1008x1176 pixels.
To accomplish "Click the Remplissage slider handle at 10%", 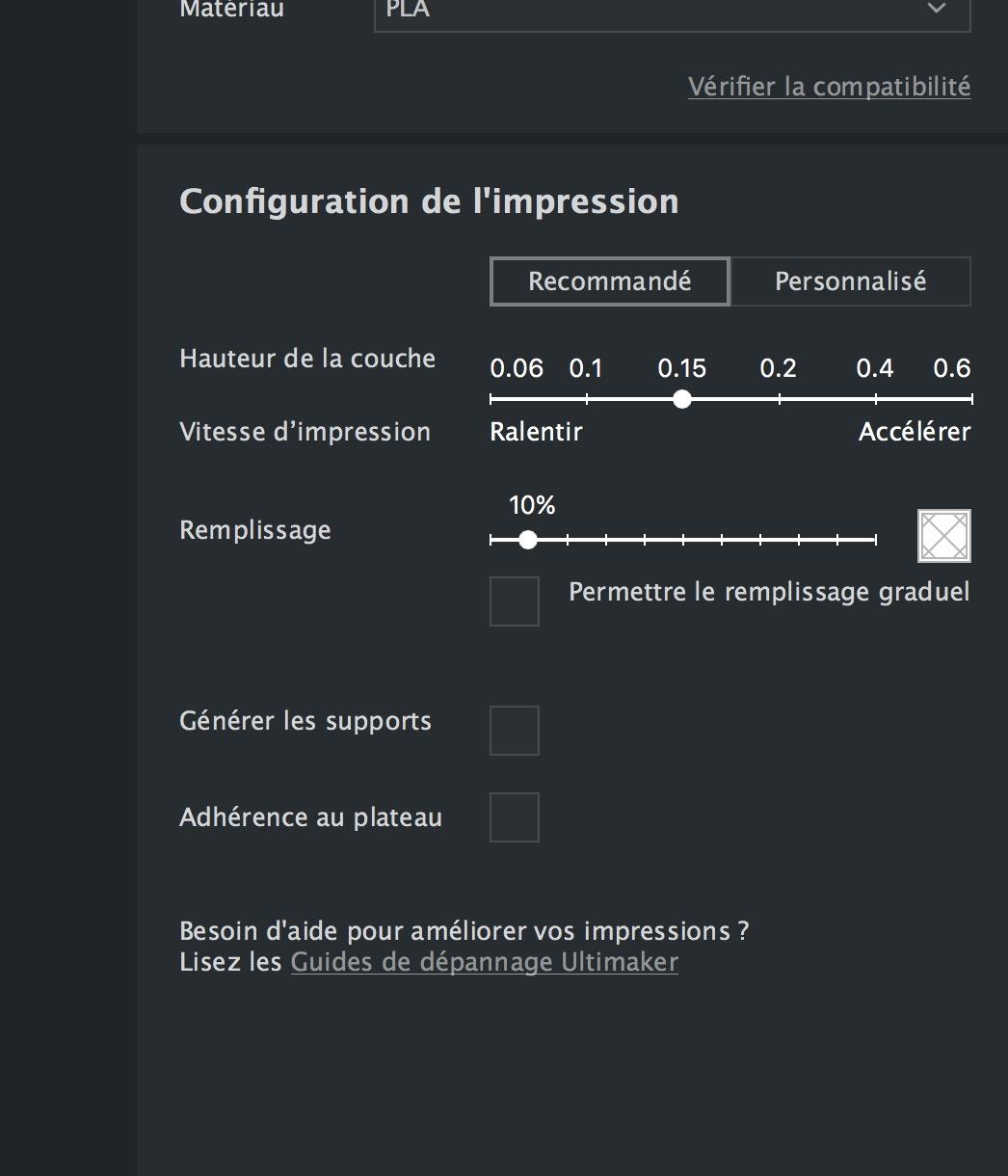I will click(527, 541).
